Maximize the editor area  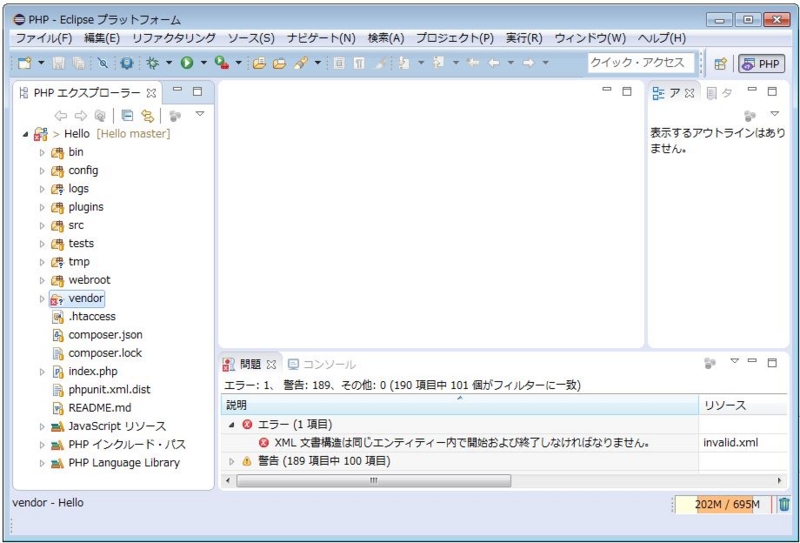click(627, 92)
